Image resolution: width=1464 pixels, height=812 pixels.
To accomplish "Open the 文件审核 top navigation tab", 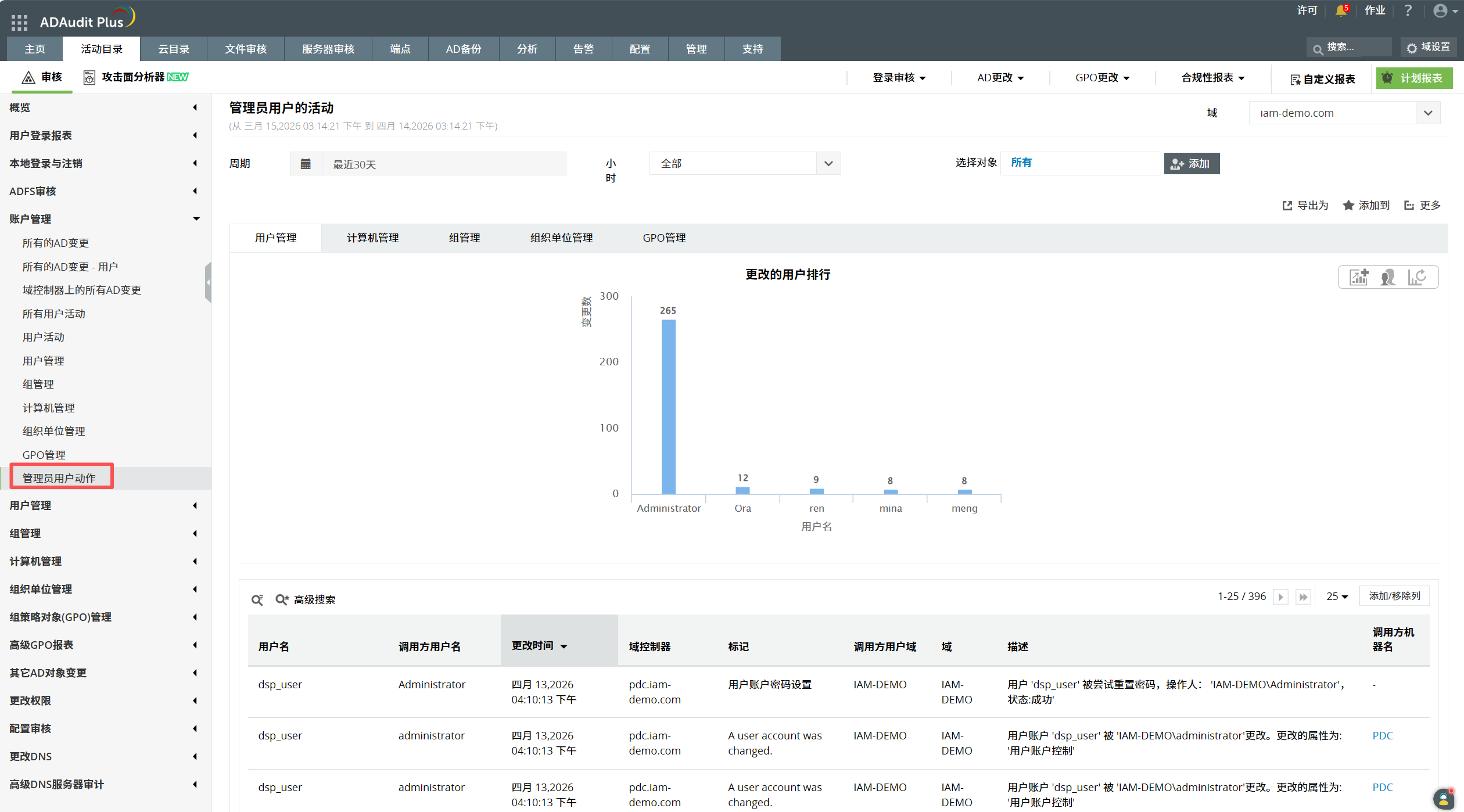I will pos(245,49).
